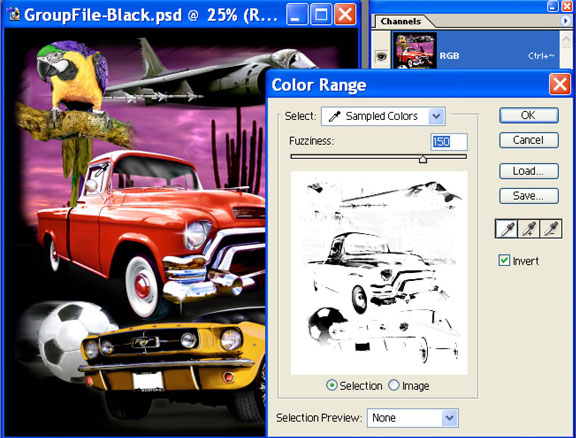The image size is (576, 438).
Task: Open the Channels panel flyout menu arrow
Action: [x=565, y=21]
